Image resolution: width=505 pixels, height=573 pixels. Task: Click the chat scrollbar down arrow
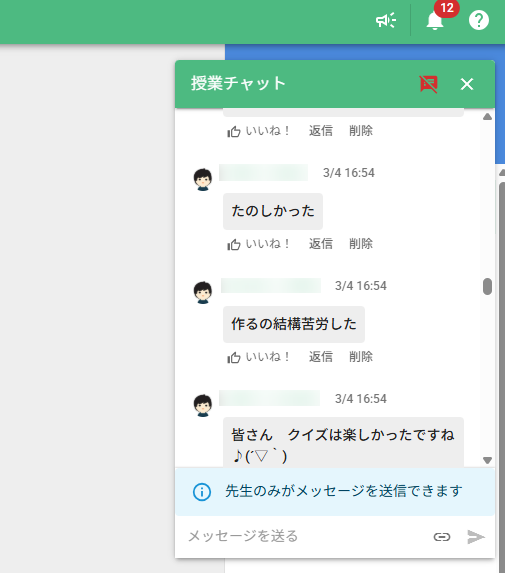(487, 460)
